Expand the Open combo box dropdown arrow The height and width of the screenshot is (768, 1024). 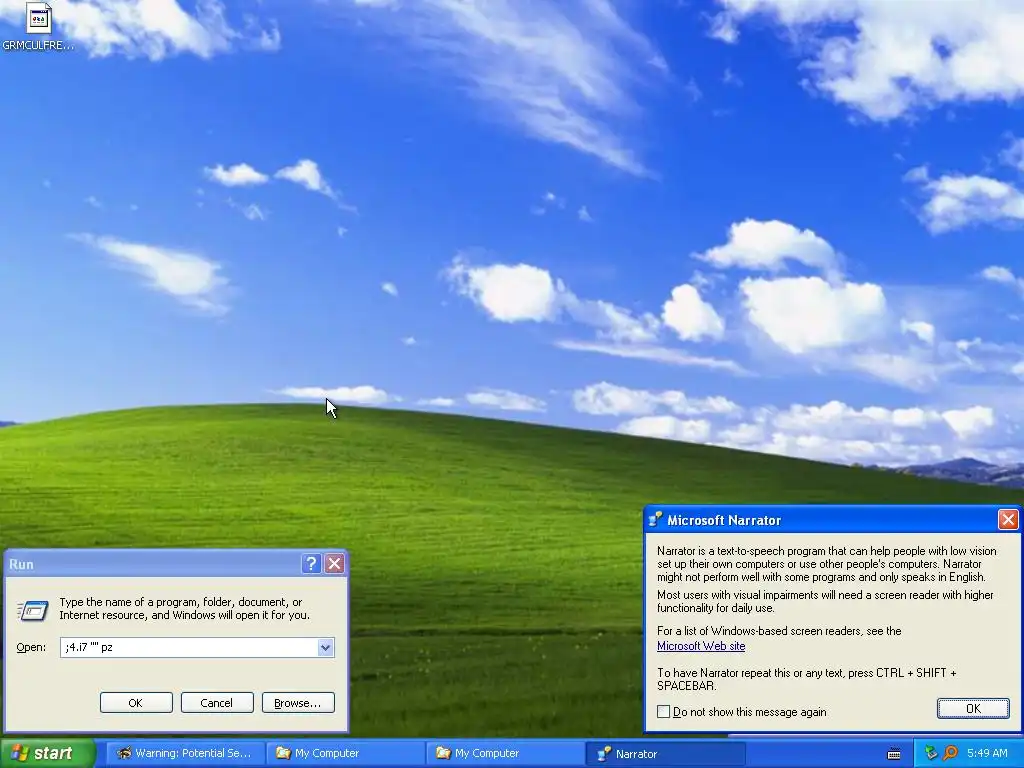coord(326,647)
